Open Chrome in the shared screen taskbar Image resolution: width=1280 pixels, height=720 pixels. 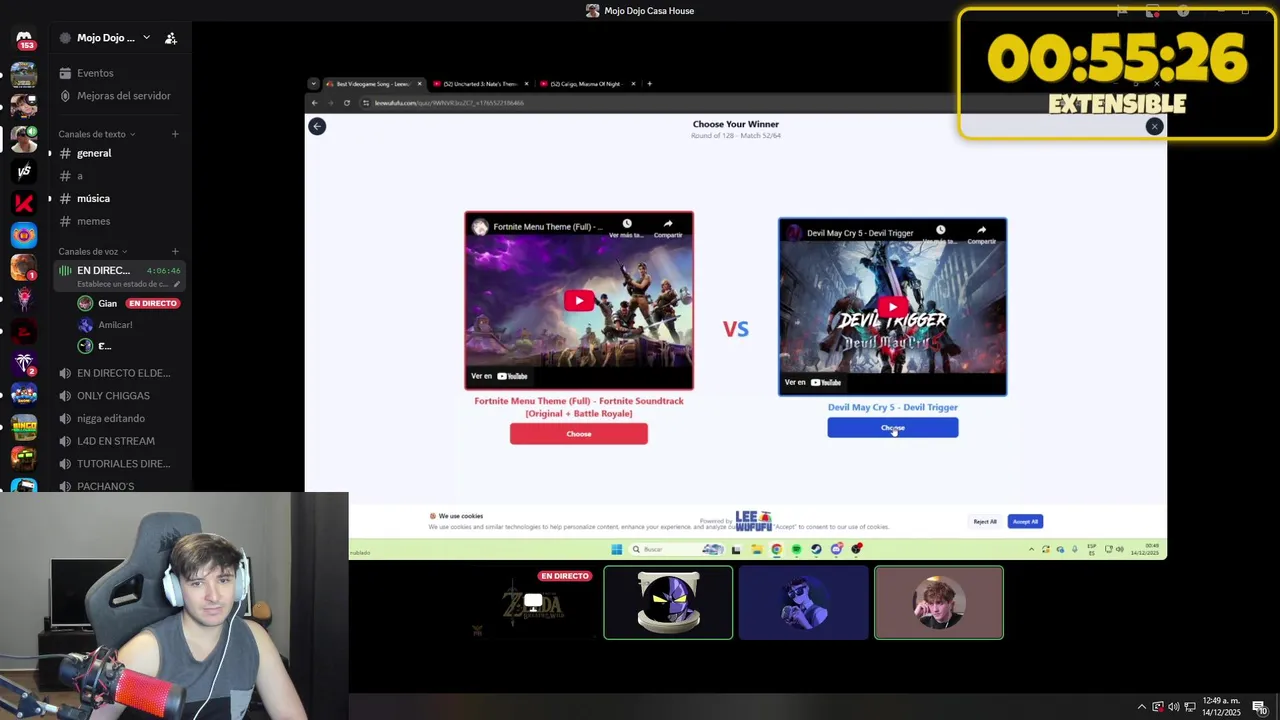(776, 549)
